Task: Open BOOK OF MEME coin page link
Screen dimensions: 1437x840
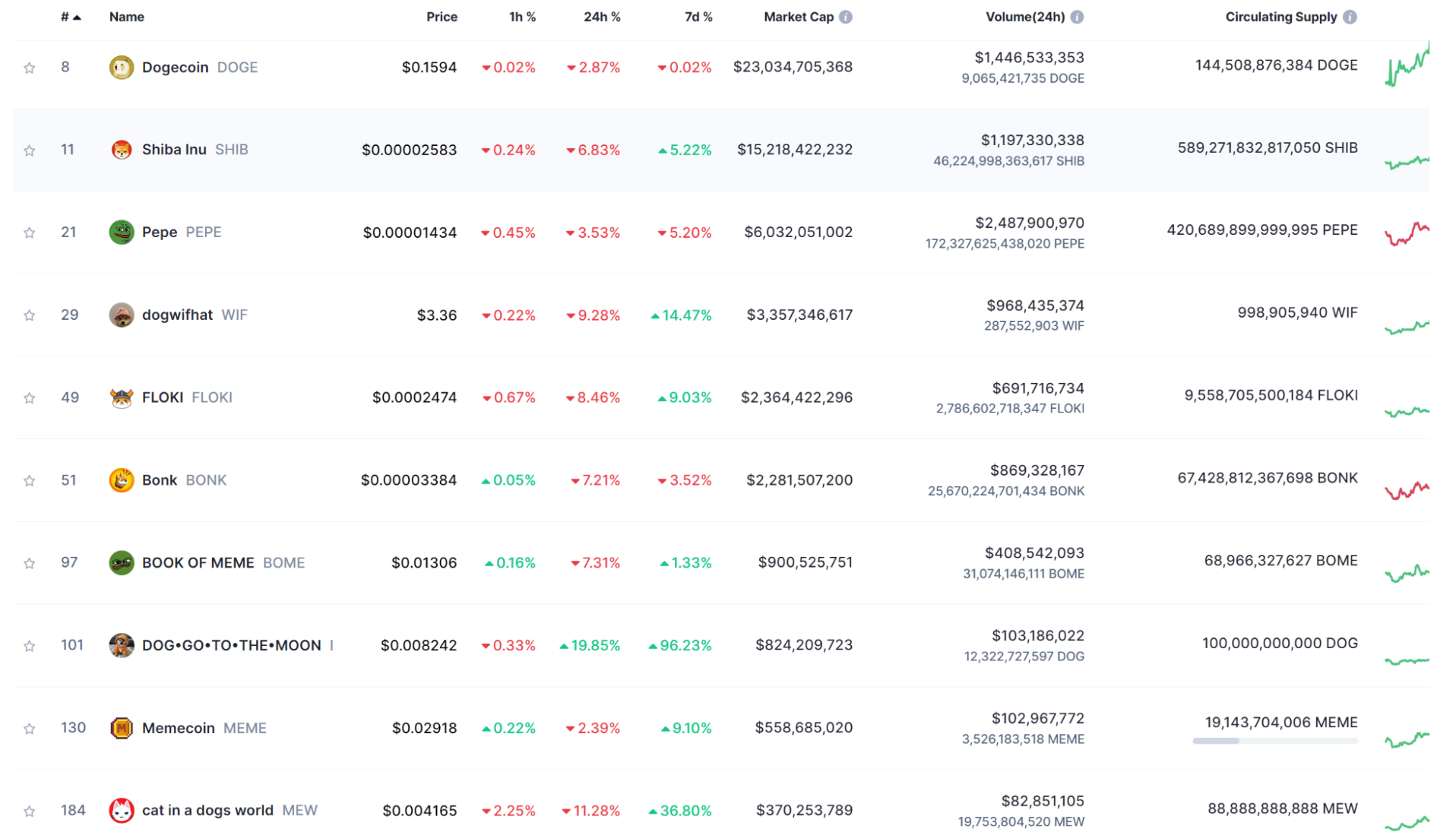Action: (x=198, y=563)
